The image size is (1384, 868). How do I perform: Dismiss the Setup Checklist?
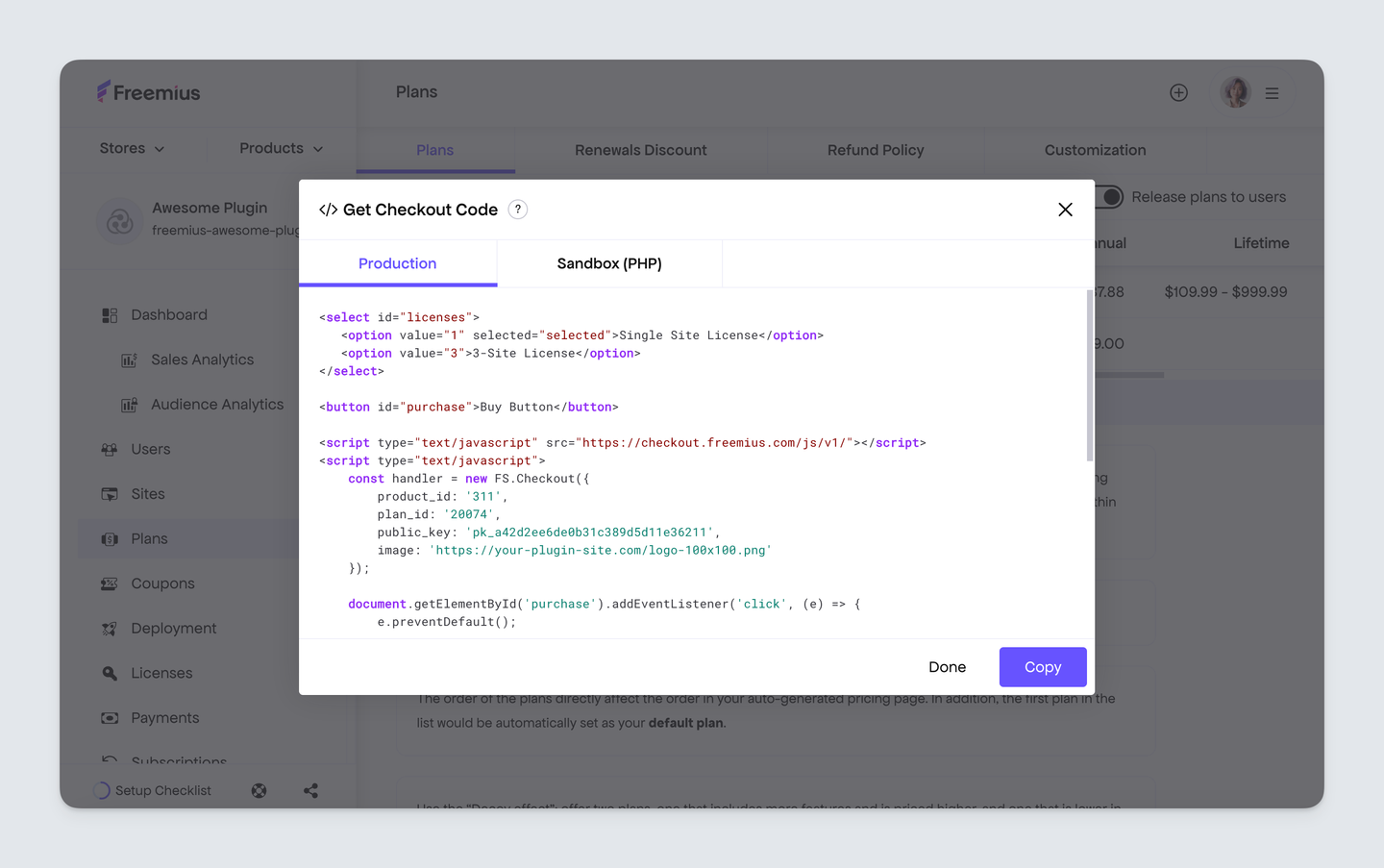pyautogui.click(x=258, y=790)
